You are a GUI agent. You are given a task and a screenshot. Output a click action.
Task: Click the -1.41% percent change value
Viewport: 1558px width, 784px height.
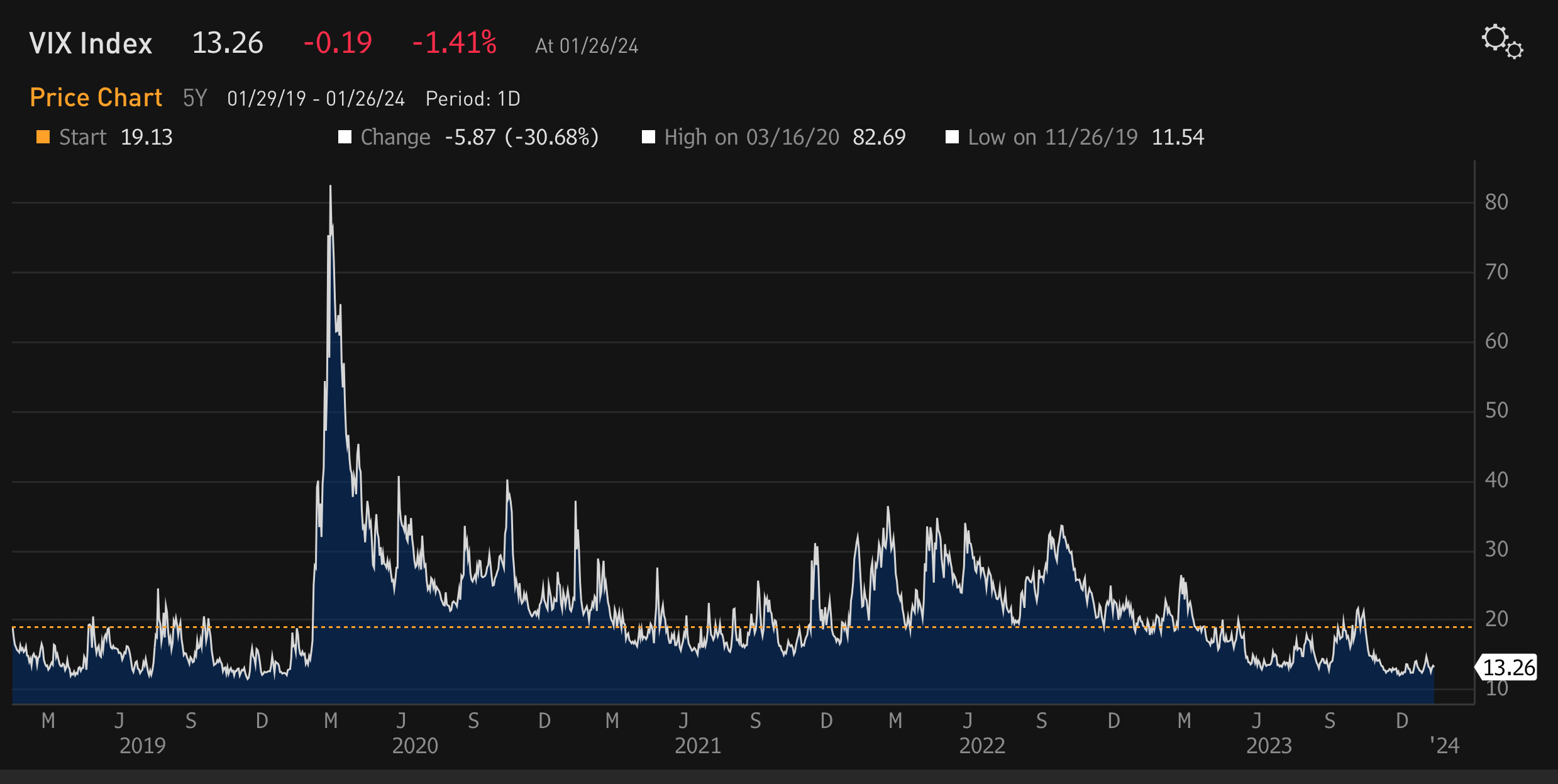454,43
